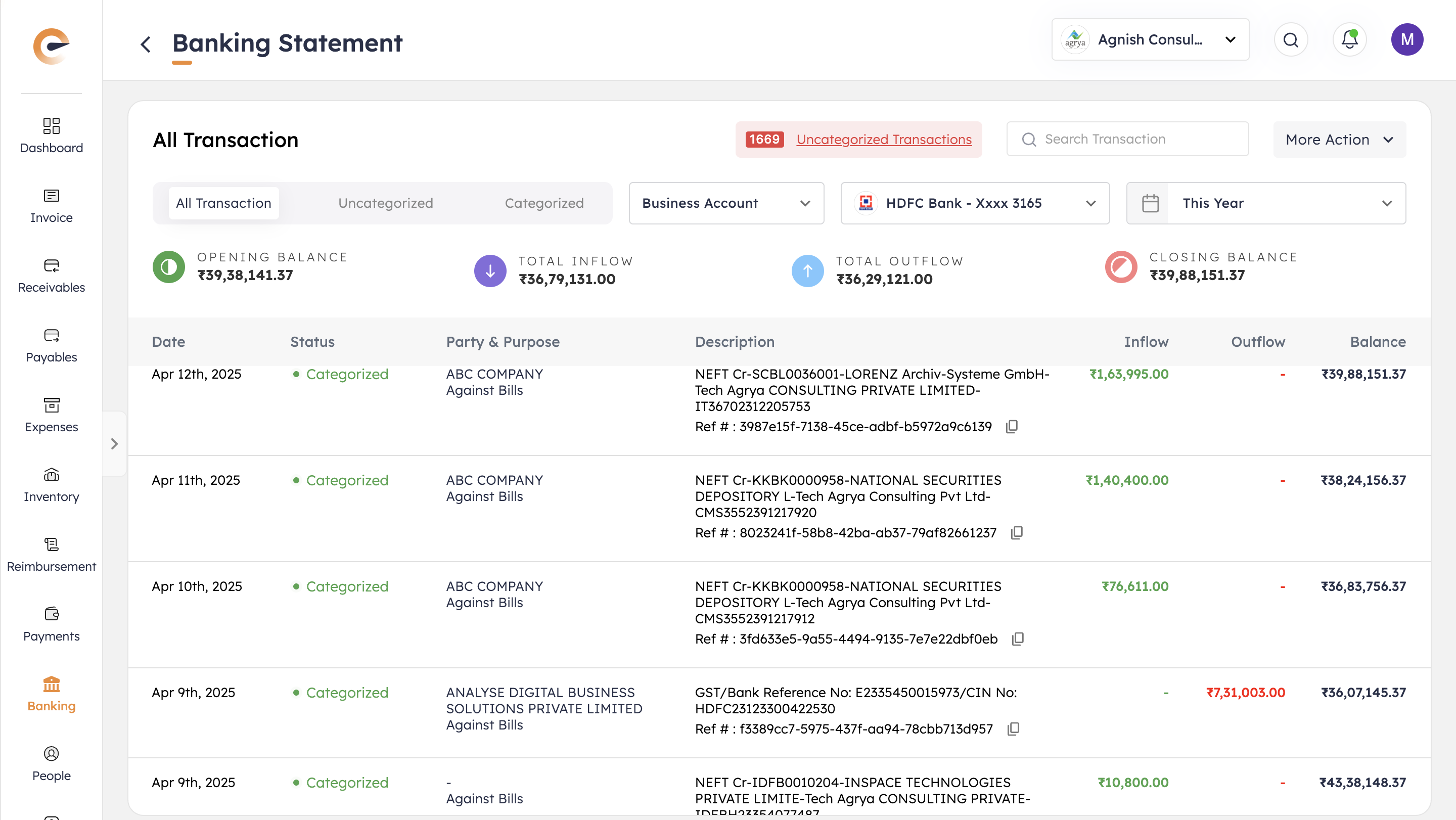
Task: Switch to the Uncategorized tab
Action: click(x=385, y=203)
